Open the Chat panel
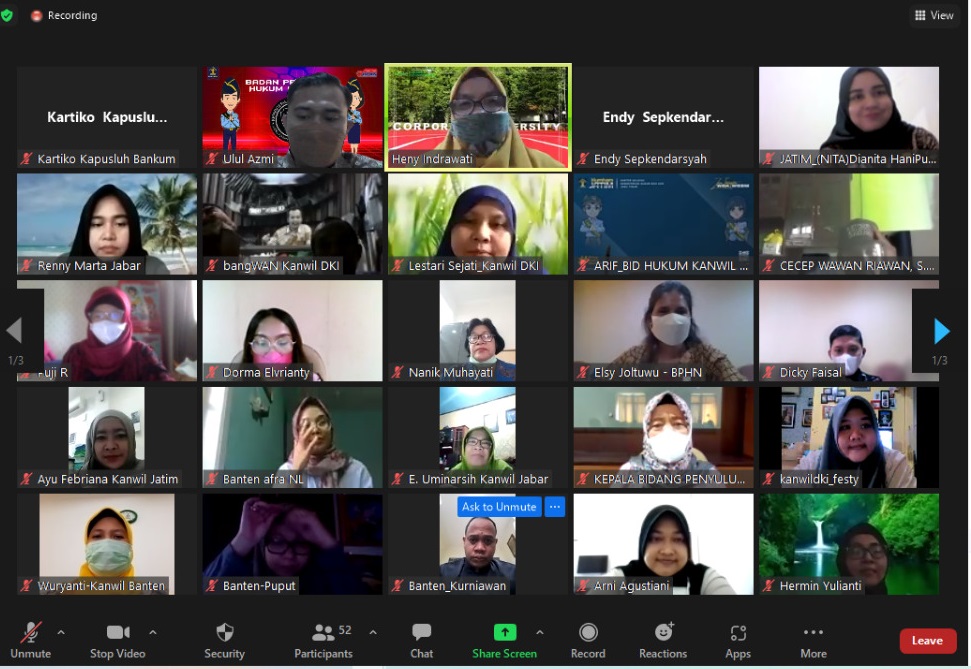The width and height of the screenshot is (971, 669). point(421,641)
